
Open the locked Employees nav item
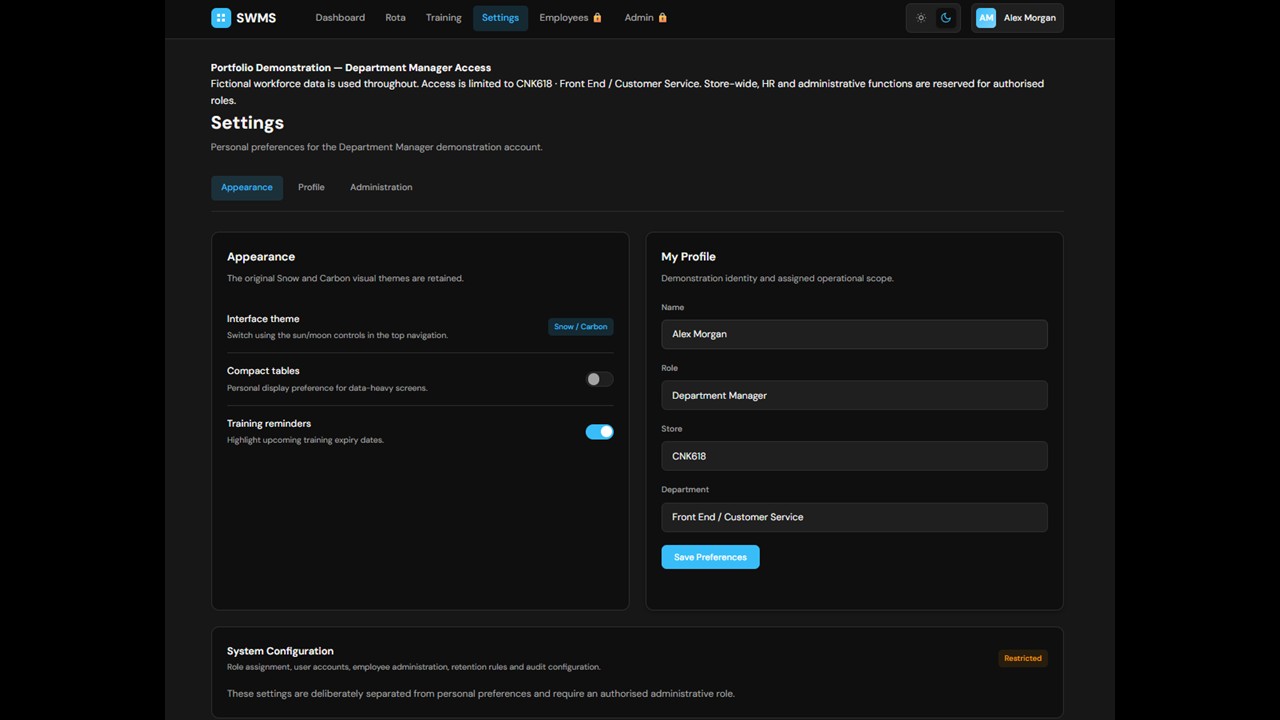(570, 18)
